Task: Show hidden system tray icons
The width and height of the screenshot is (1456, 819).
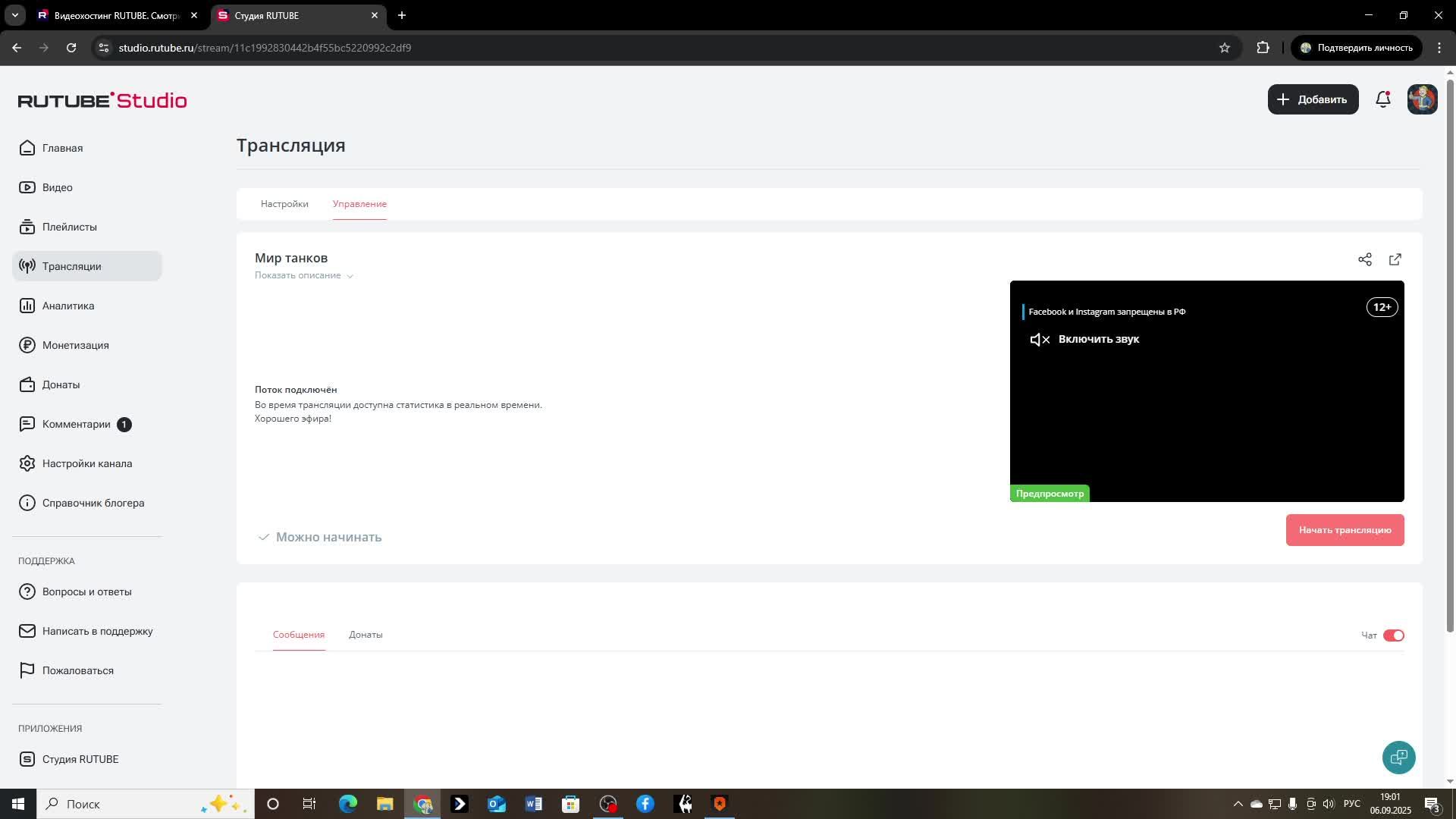Action: 1238,804
